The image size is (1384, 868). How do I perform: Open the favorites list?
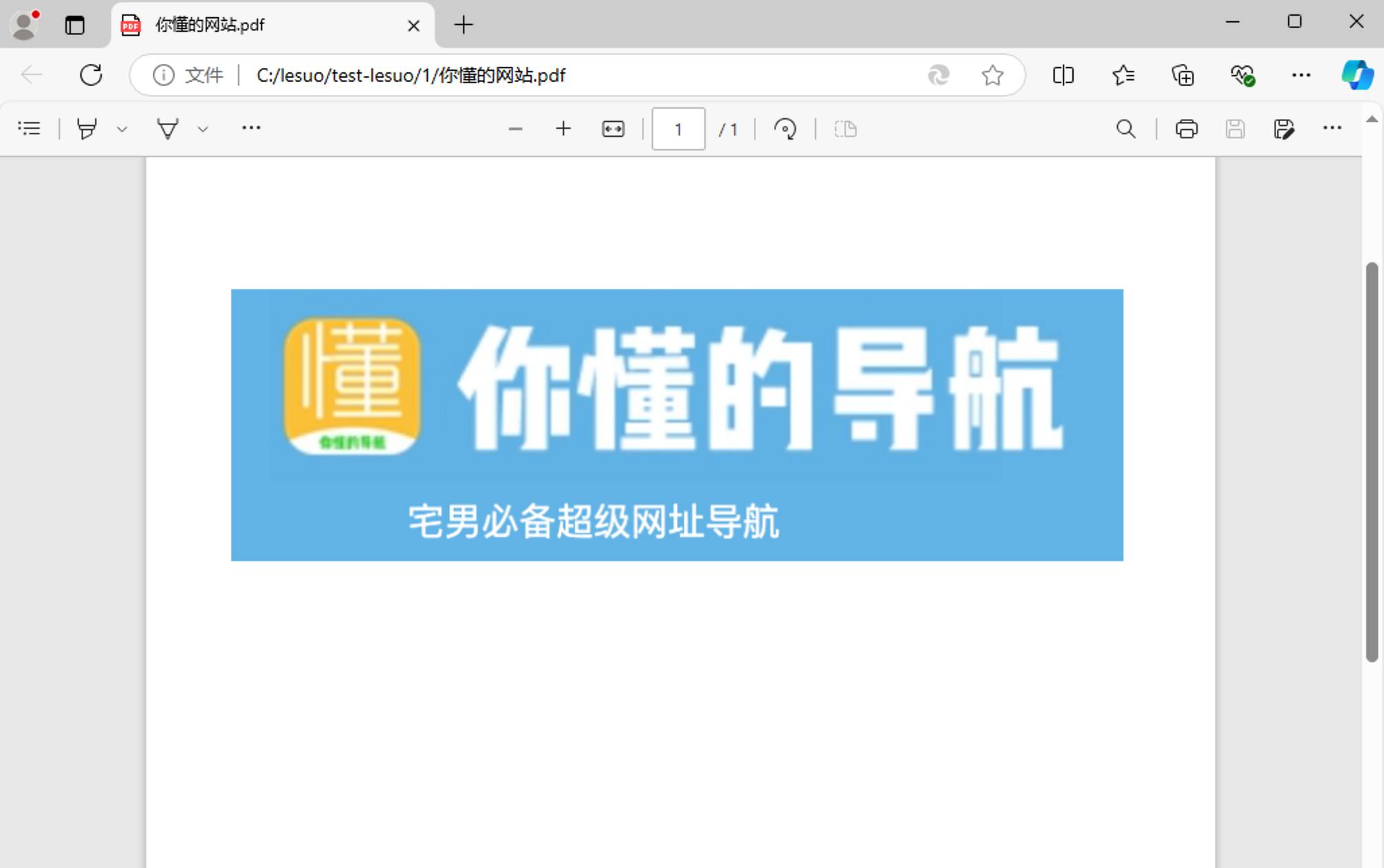[1123, 75]
